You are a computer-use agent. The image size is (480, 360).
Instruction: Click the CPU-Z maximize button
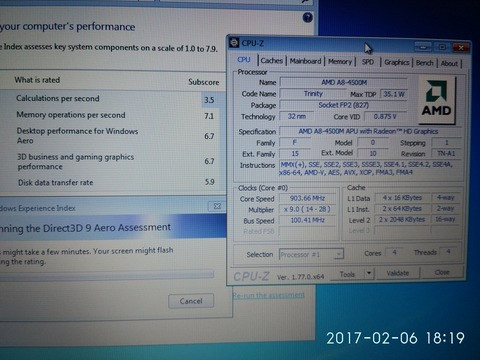tap(442, 47)
